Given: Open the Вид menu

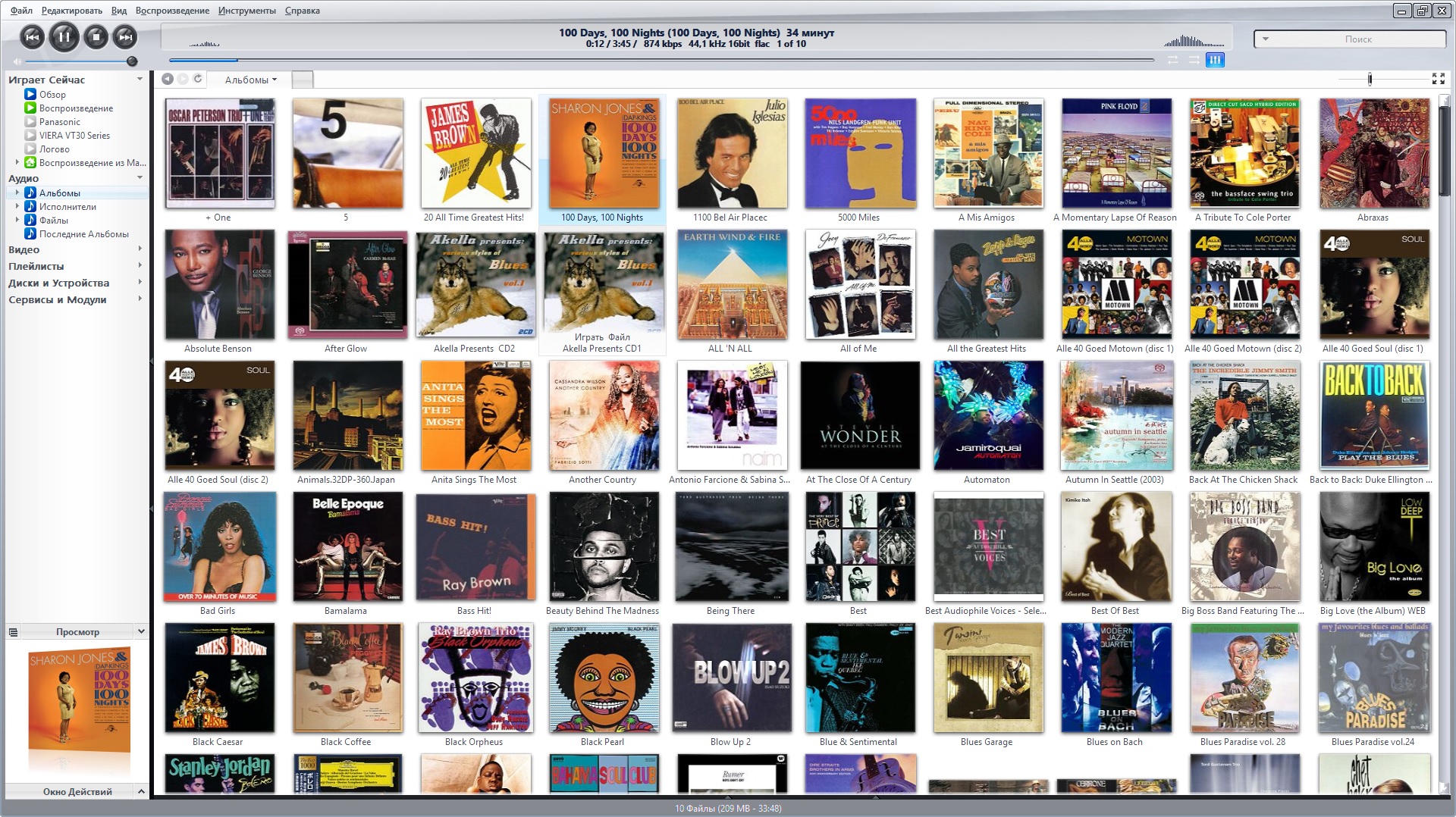Looking at the screenshot, I should (x=119, y=11).
